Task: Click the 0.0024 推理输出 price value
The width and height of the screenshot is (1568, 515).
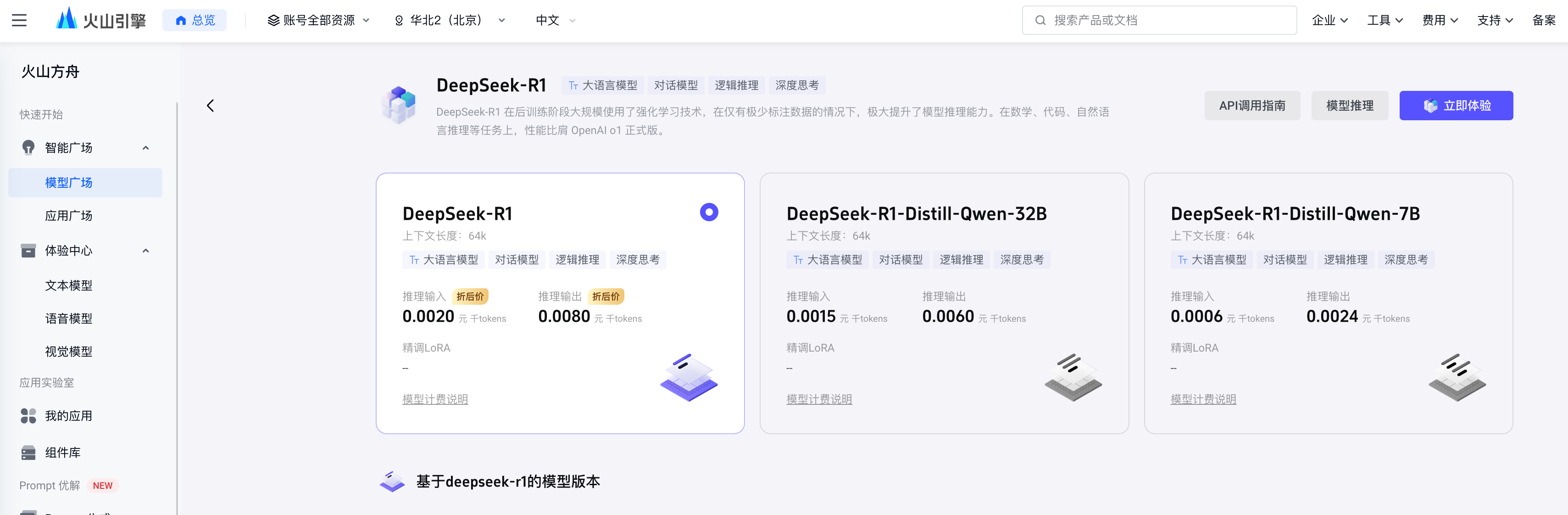Action: tap(1332, 317)
